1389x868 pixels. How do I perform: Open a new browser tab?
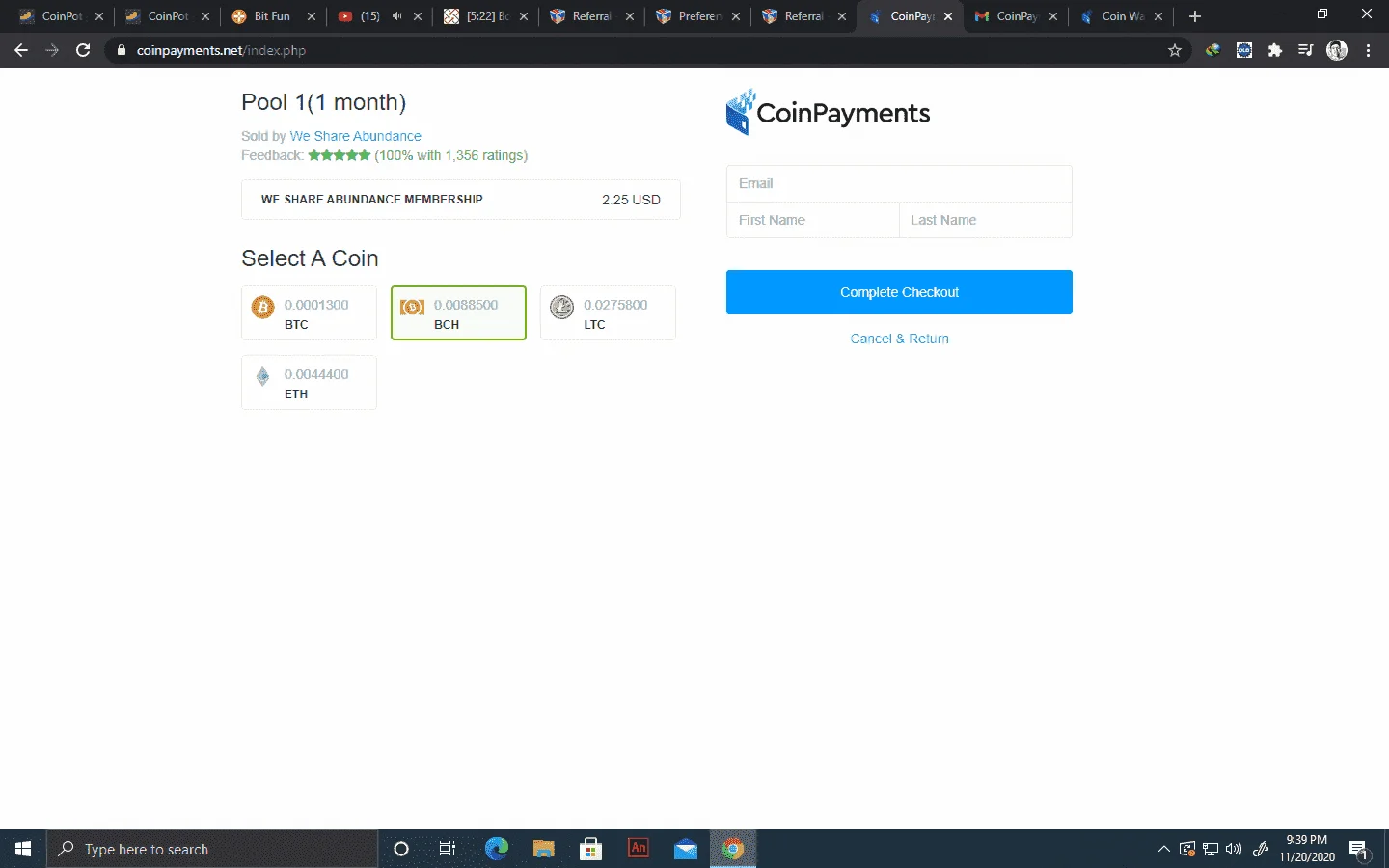click(1195, 16)
